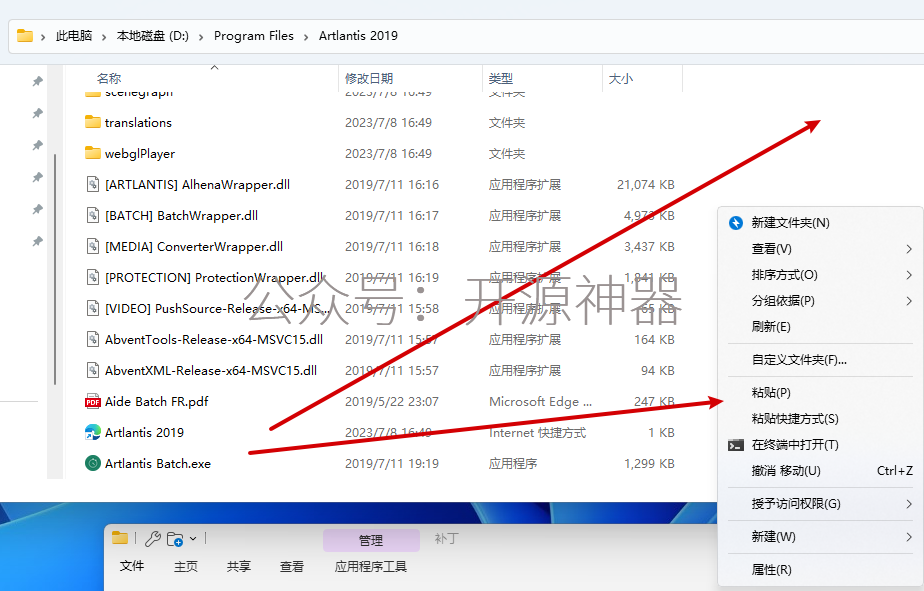924x591 pixels.
Task: Expand the 查看(V) submenu arrow
Action: [909, 249]
